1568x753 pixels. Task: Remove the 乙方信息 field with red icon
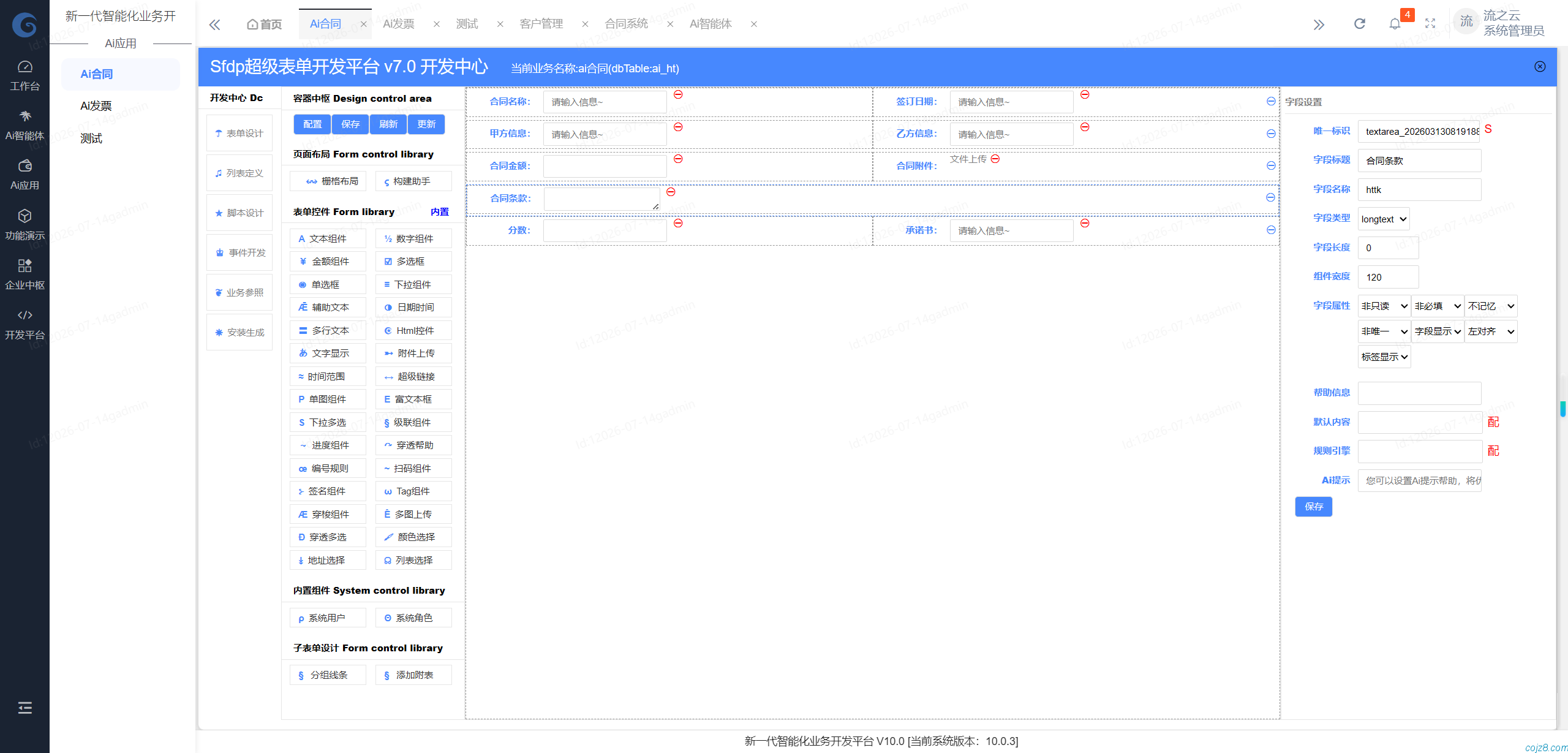(x=1085, y=127)
